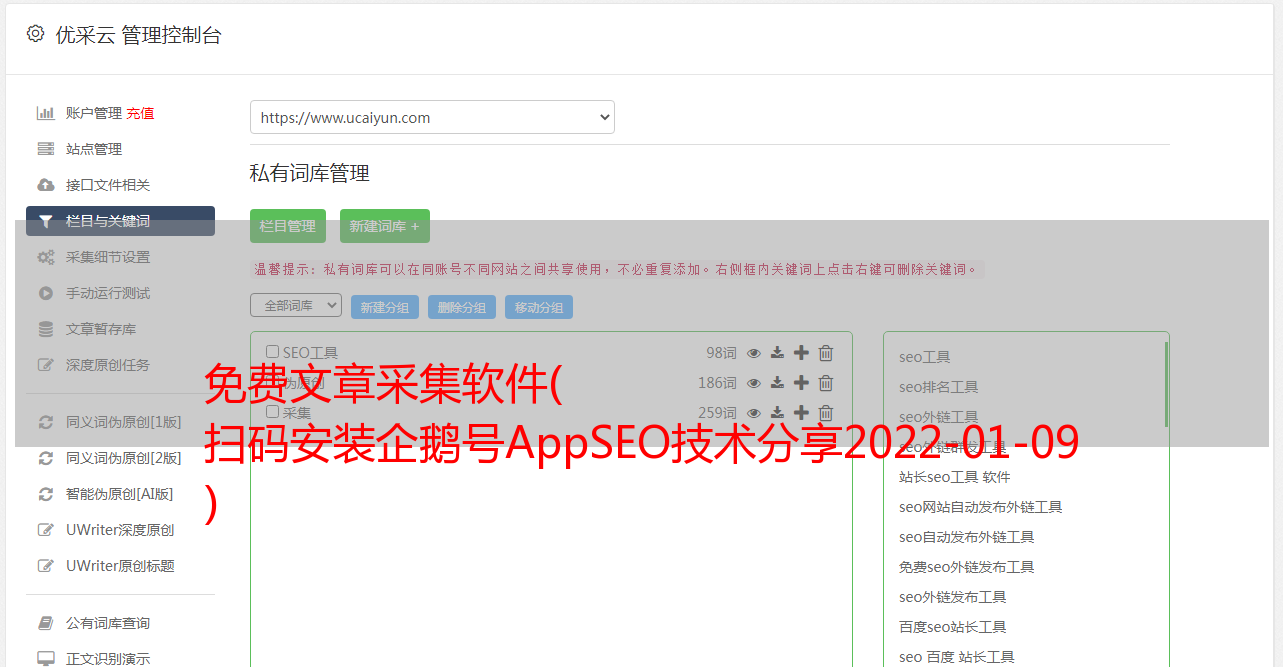The width and height of the screenshot is (1283, 667).
Task: Select keyword seo 百度 站长工具
Action: [957, 657]
